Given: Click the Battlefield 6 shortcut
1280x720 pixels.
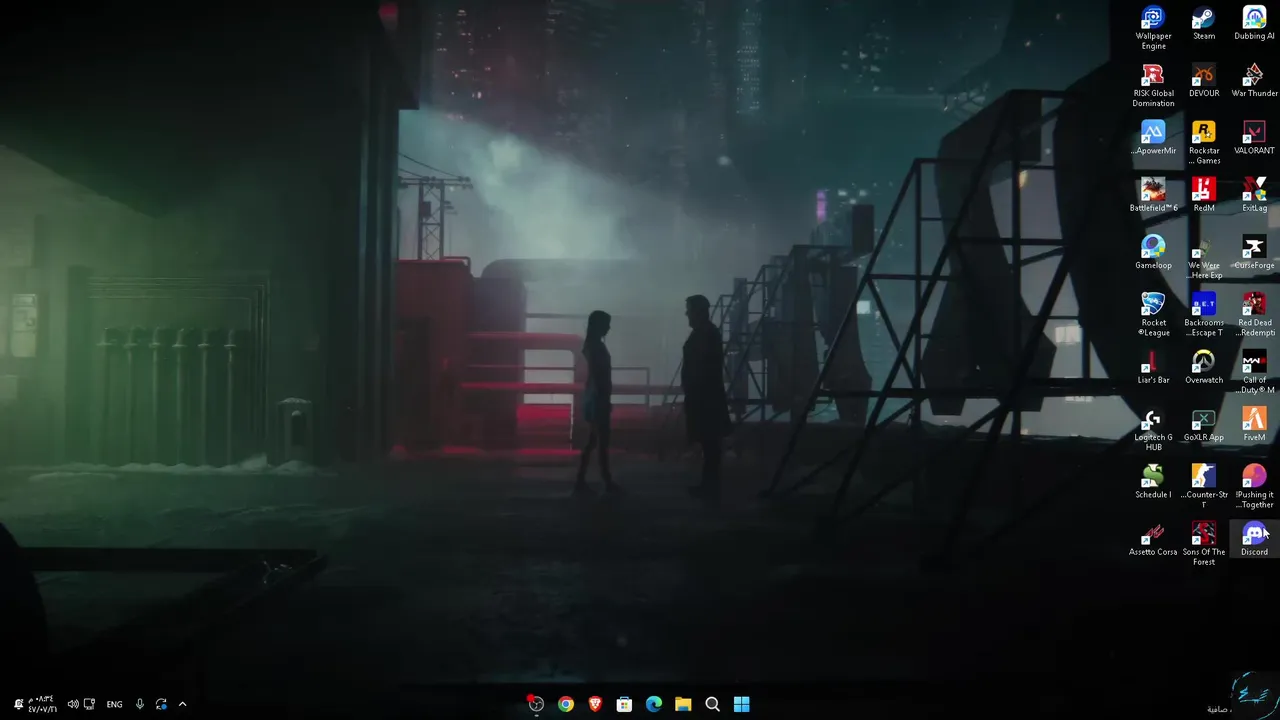Looking at the screenshot, I should (x=1153, y=195).
